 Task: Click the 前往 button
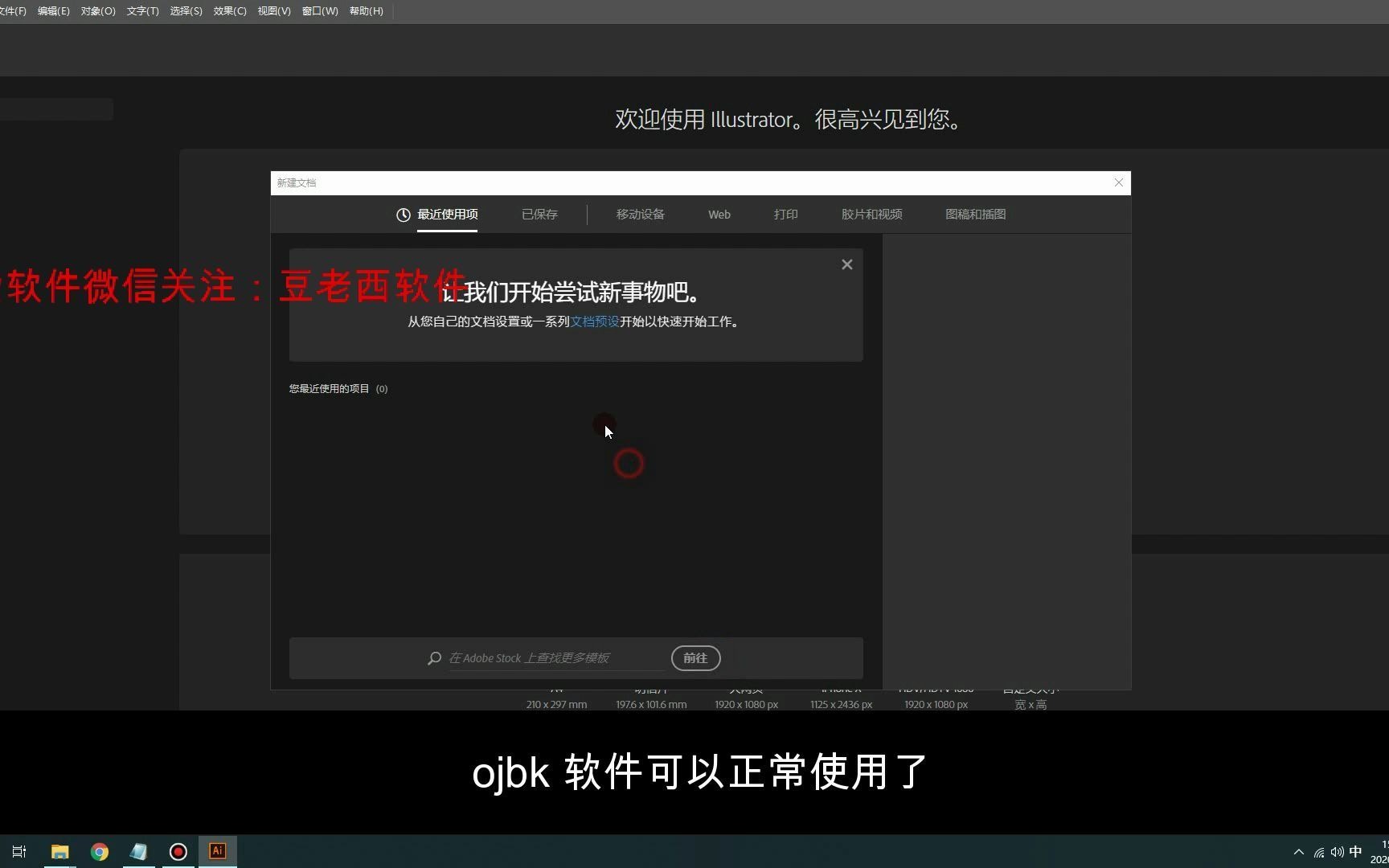(x=695, y=658)
